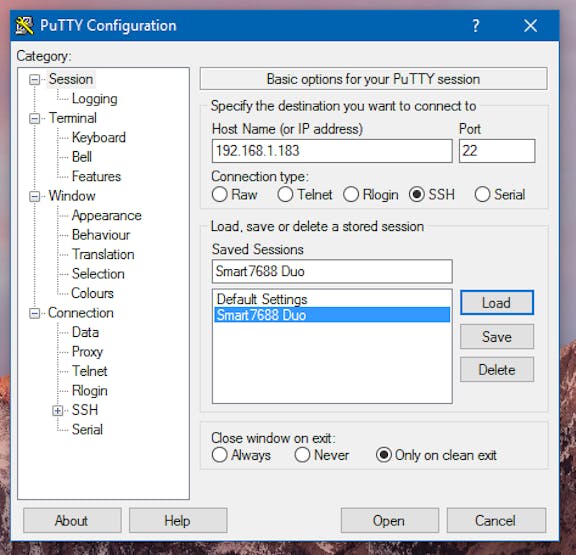Screen dimensions: 576x555
Task: Focus the Host Name input field
Action: coord(332,151)
